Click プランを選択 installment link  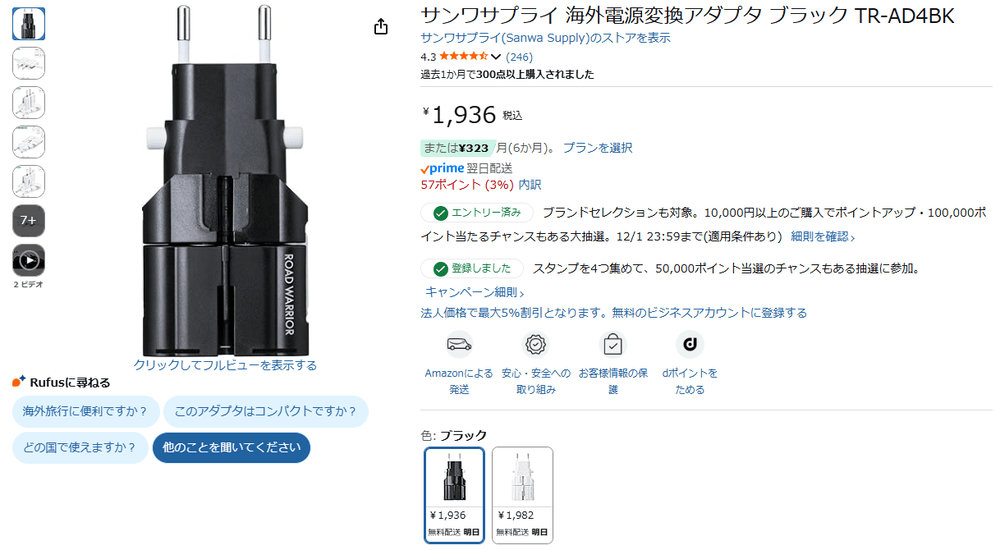click(598, 148)
